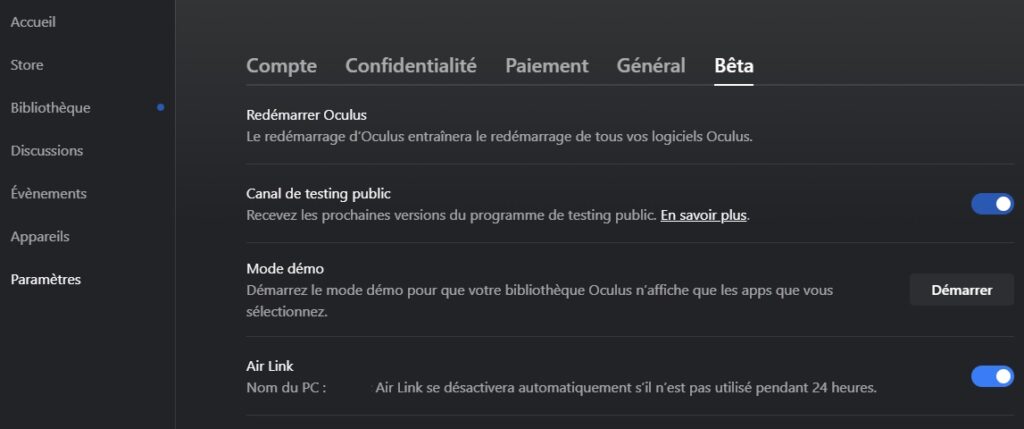
Task: Click the Bêta tab
Action: pos(734,66)
